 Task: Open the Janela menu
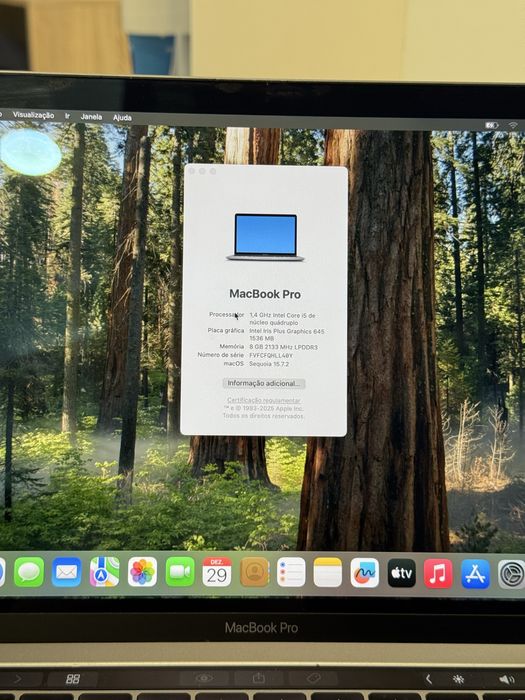click(91, 117)
